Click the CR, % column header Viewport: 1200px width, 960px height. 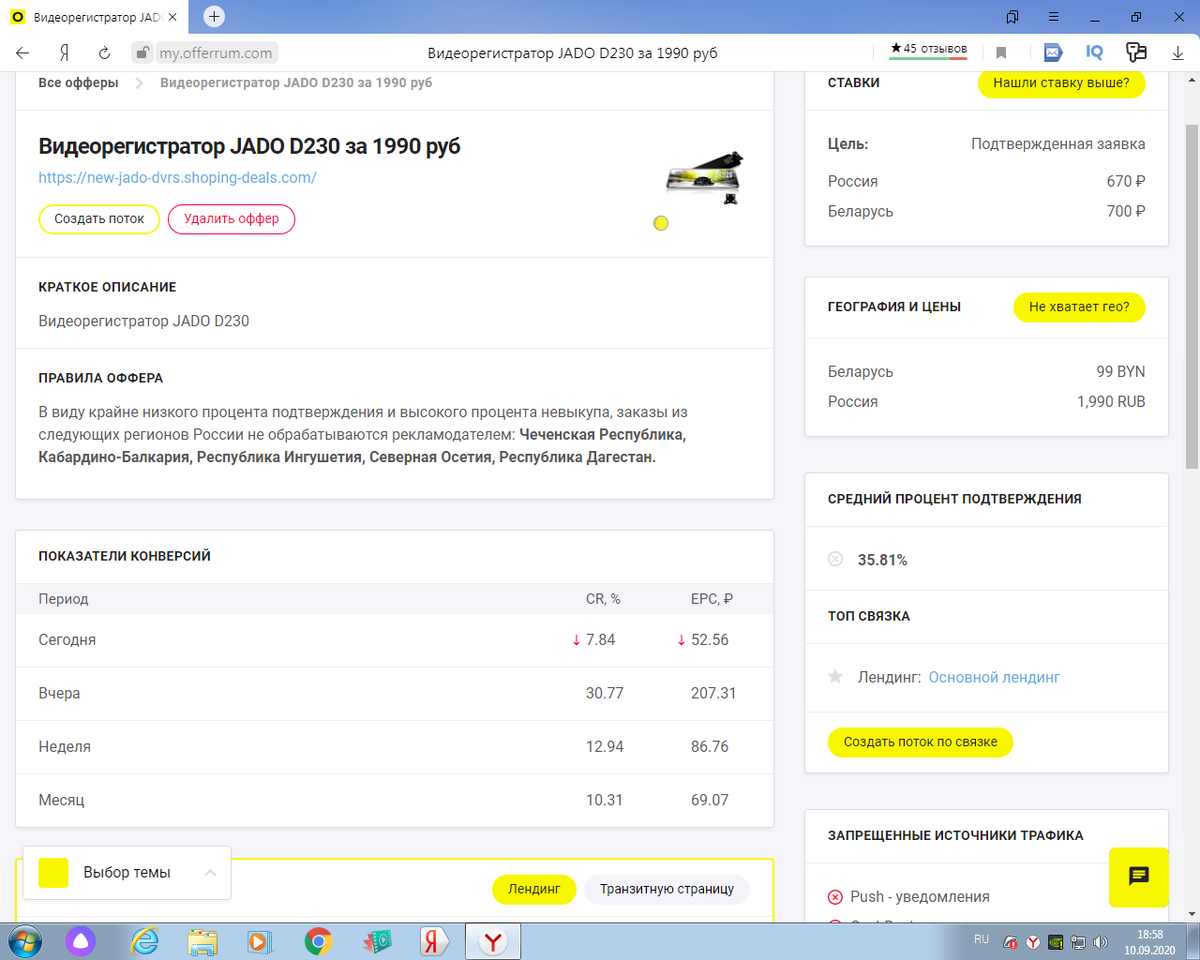click(603, 599)
